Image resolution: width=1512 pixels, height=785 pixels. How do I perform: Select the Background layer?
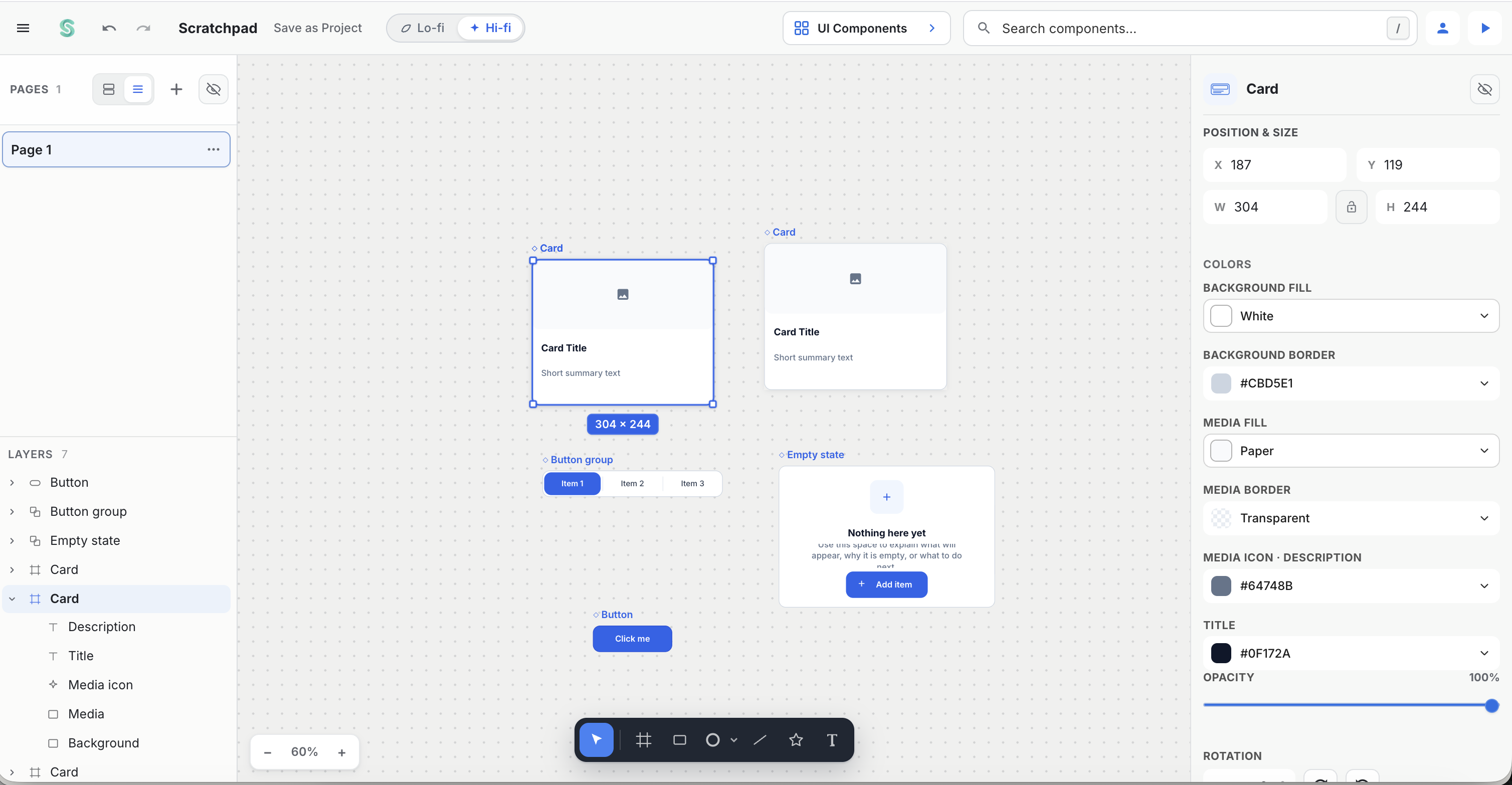pos(116,743)
